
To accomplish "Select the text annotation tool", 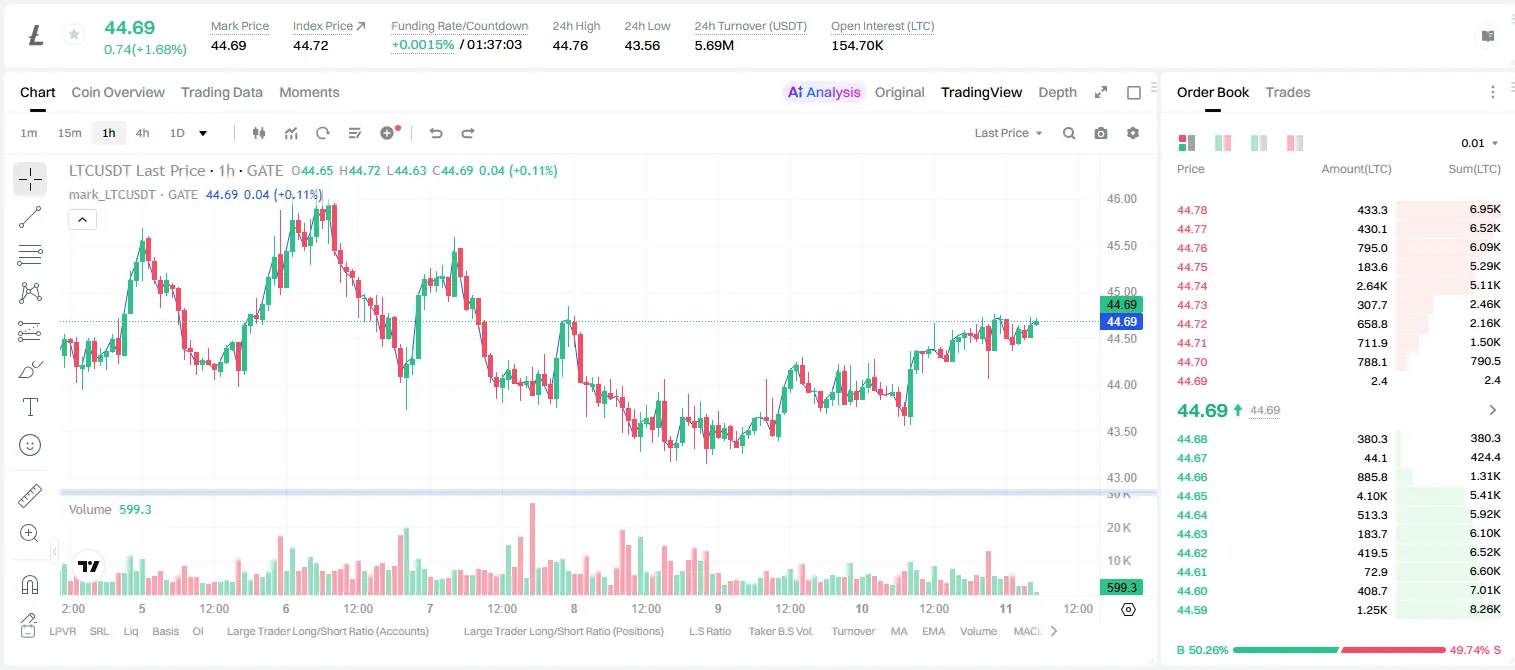I will pos(30,407).
